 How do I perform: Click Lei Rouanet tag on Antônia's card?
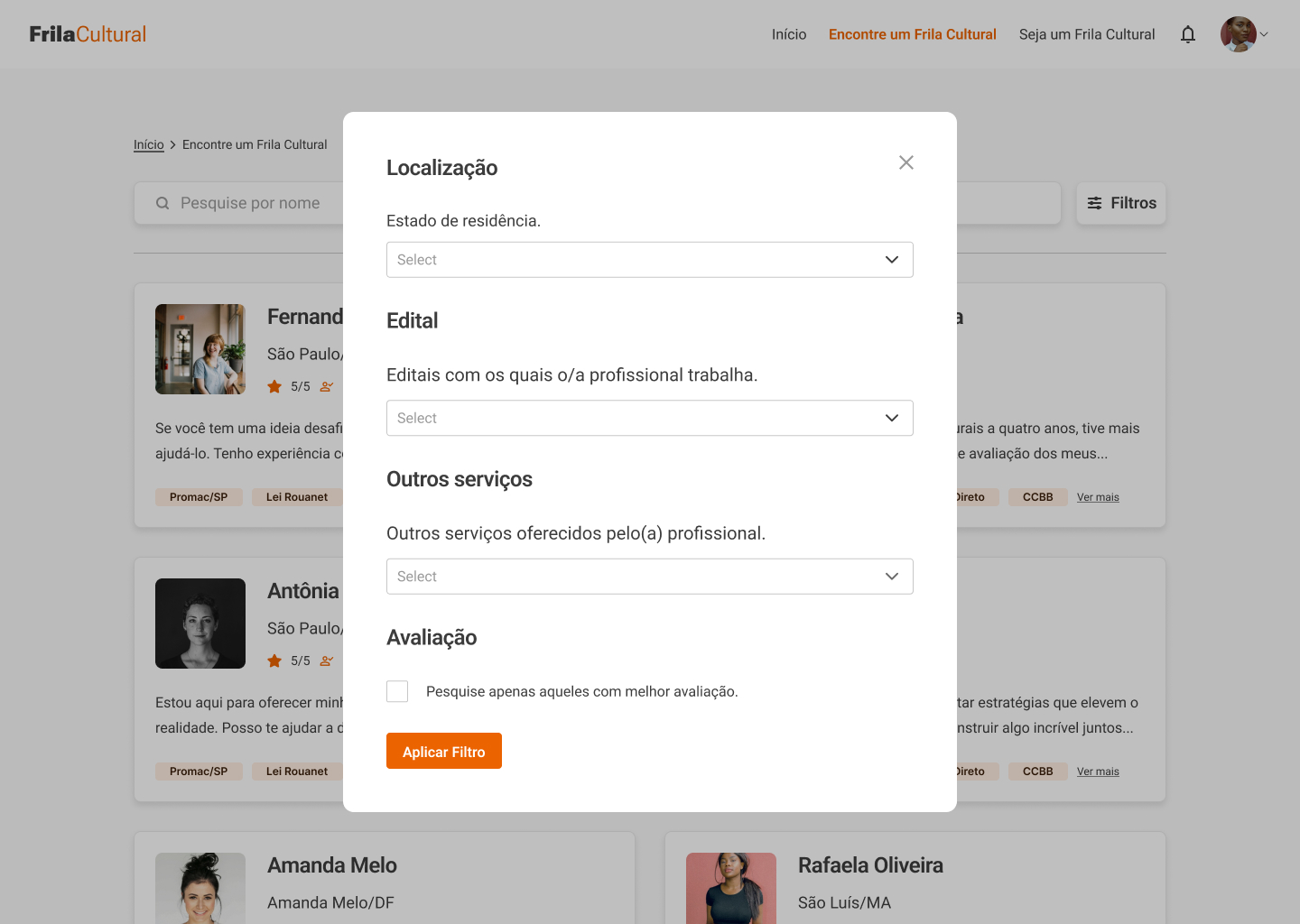pyautogui.click(x=297, y=772)
